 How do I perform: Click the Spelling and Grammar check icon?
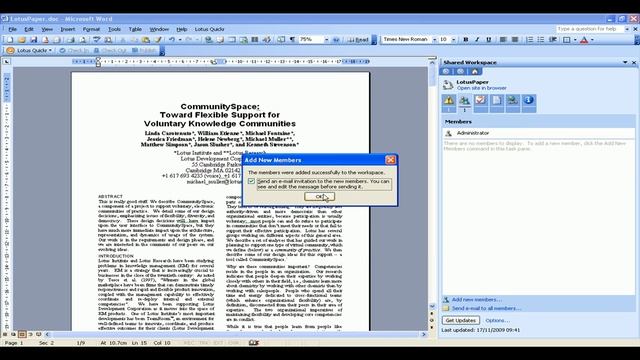coord(96,40)
